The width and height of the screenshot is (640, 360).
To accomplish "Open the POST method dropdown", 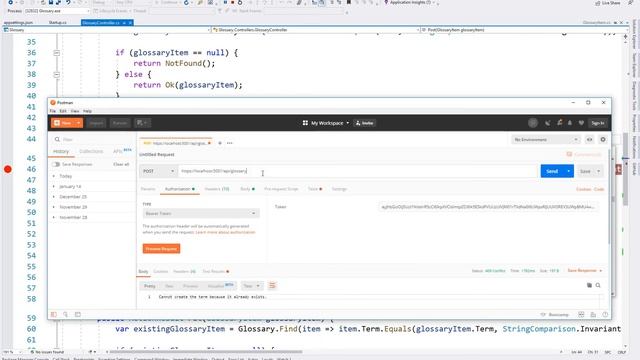I will coord(158,171).
